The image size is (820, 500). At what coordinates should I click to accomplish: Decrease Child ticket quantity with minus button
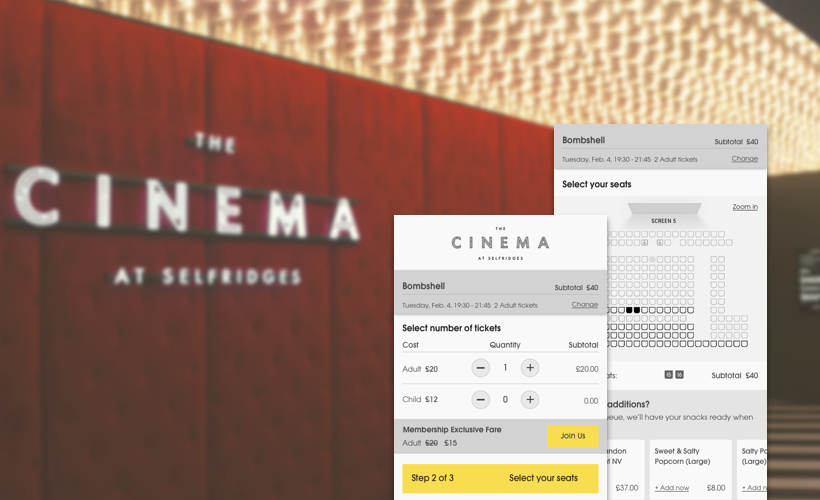481,400
